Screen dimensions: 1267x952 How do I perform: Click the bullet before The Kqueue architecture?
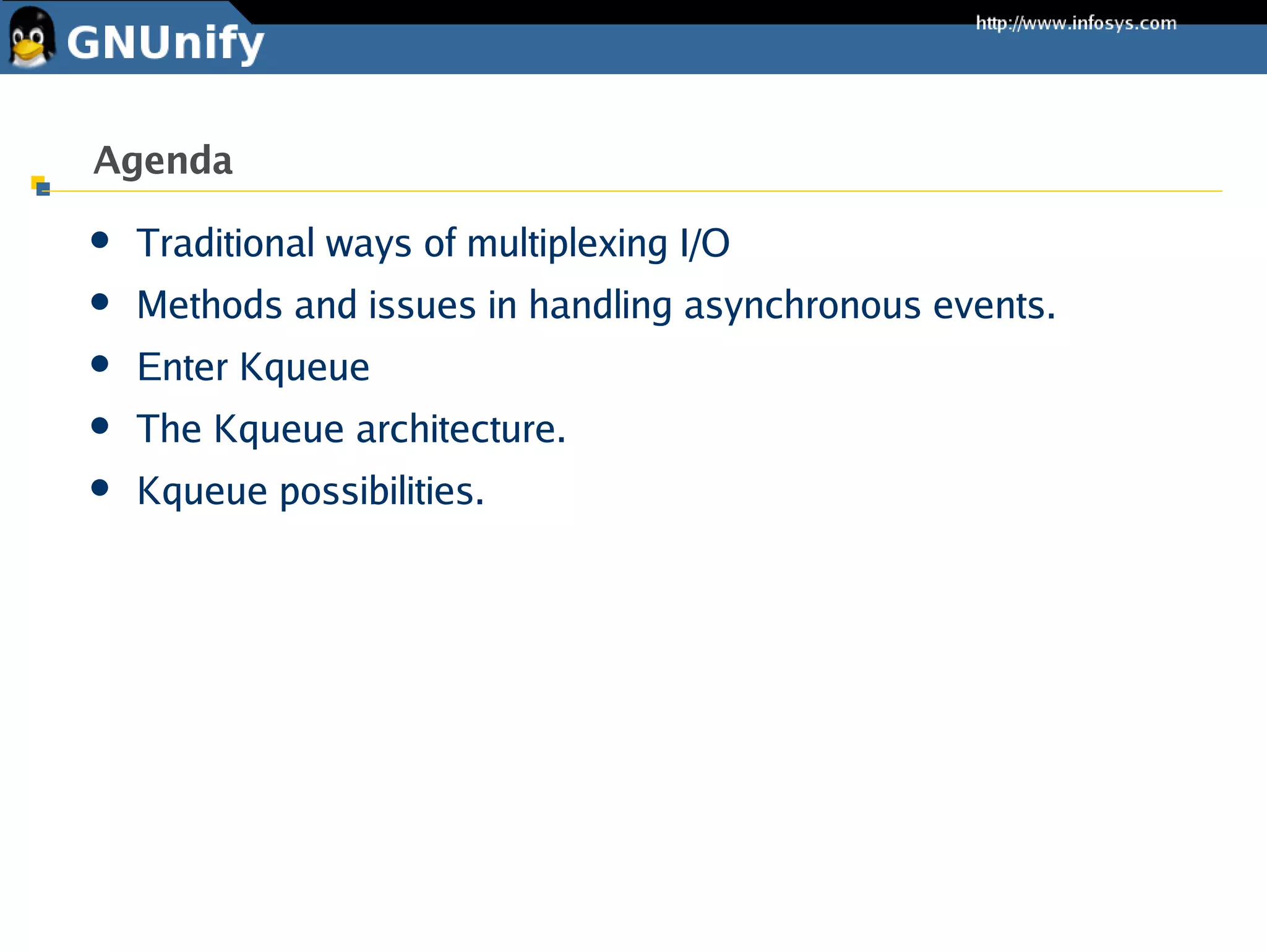point(100,426)
